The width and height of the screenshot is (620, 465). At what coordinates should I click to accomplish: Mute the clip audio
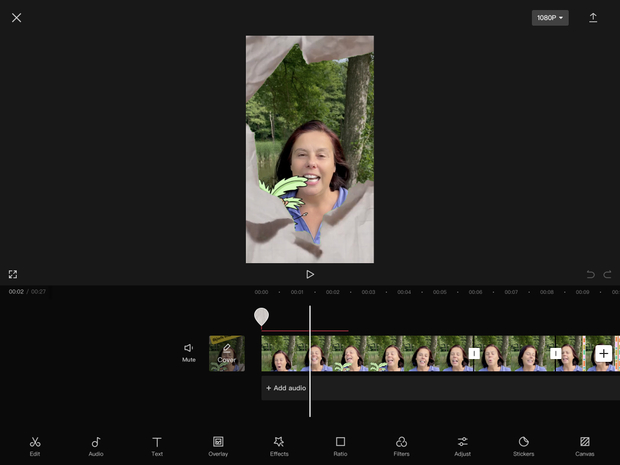click(189, 352)
